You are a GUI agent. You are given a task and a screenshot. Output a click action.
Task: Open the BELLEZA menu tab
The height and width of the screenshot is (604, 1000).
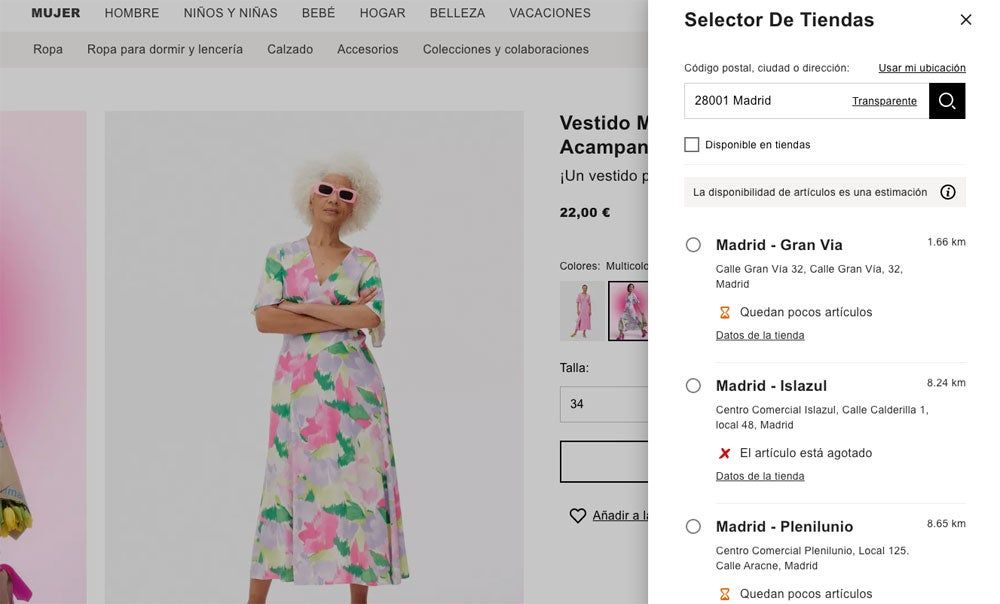pyautogui.click(x=458, y=13)
